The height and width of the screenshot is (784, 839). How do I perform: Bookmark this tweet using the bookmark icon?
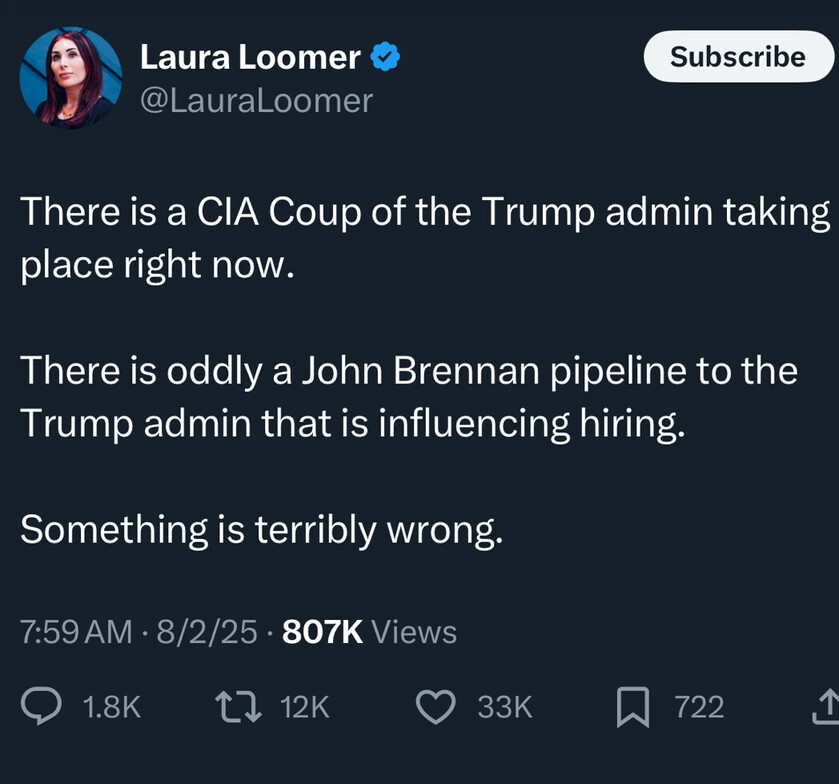click(632, 707)
